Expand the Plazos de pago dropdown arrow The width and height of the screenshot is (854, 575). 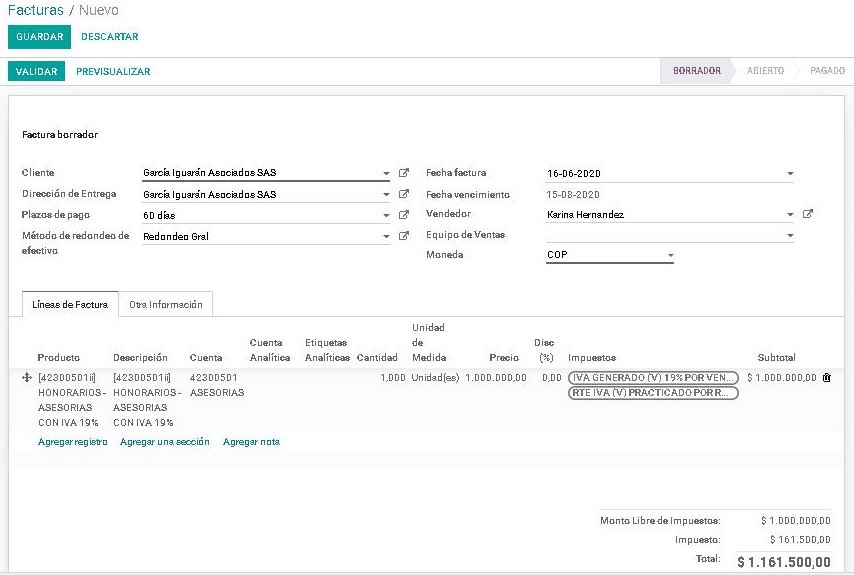386,216
